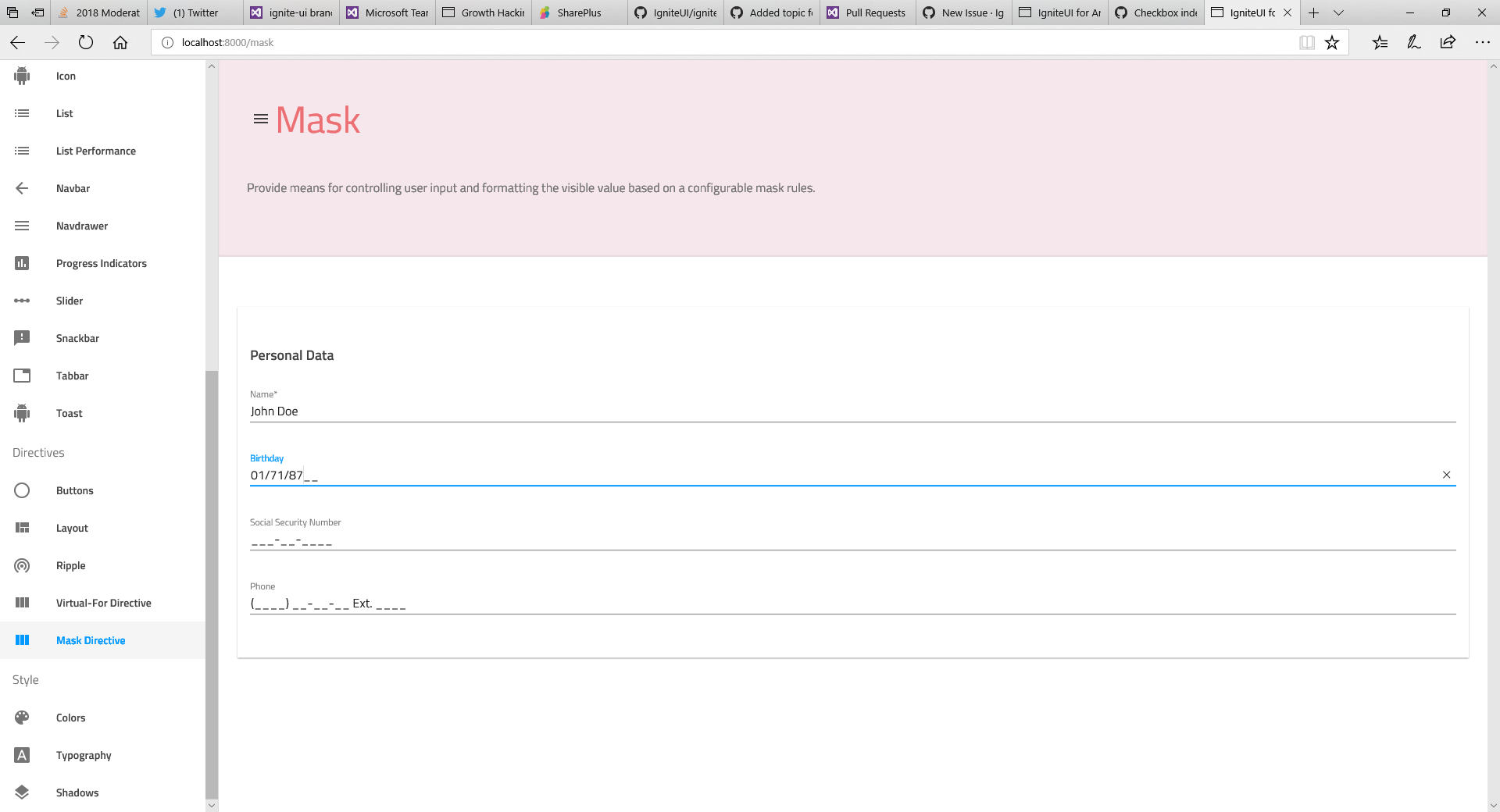Viewport: 1500px width, 812px height.
Task: Click the sidebar scroll up arrow
Action: pos(212,66)
